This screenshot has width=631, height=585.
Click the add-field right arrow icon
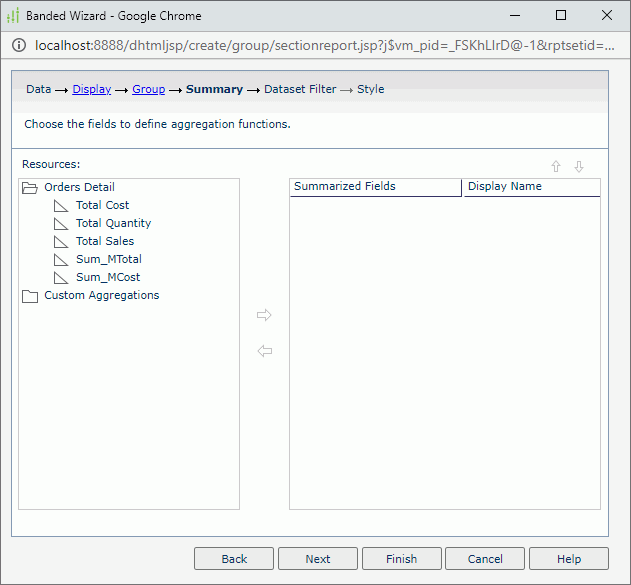coord(264,315)
